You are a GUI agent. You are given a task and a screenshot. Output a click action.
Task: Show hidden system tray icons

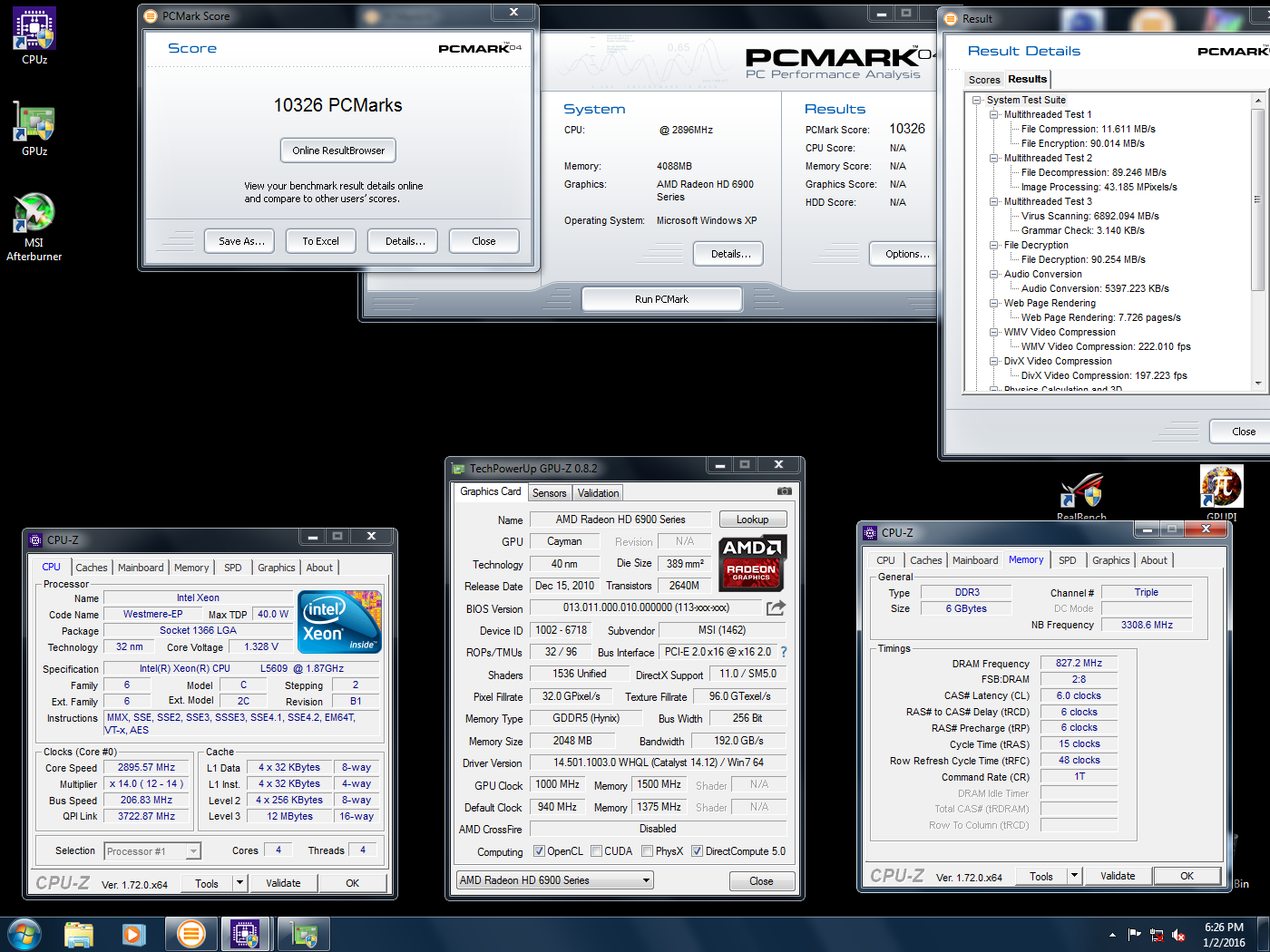[1112, 935]
